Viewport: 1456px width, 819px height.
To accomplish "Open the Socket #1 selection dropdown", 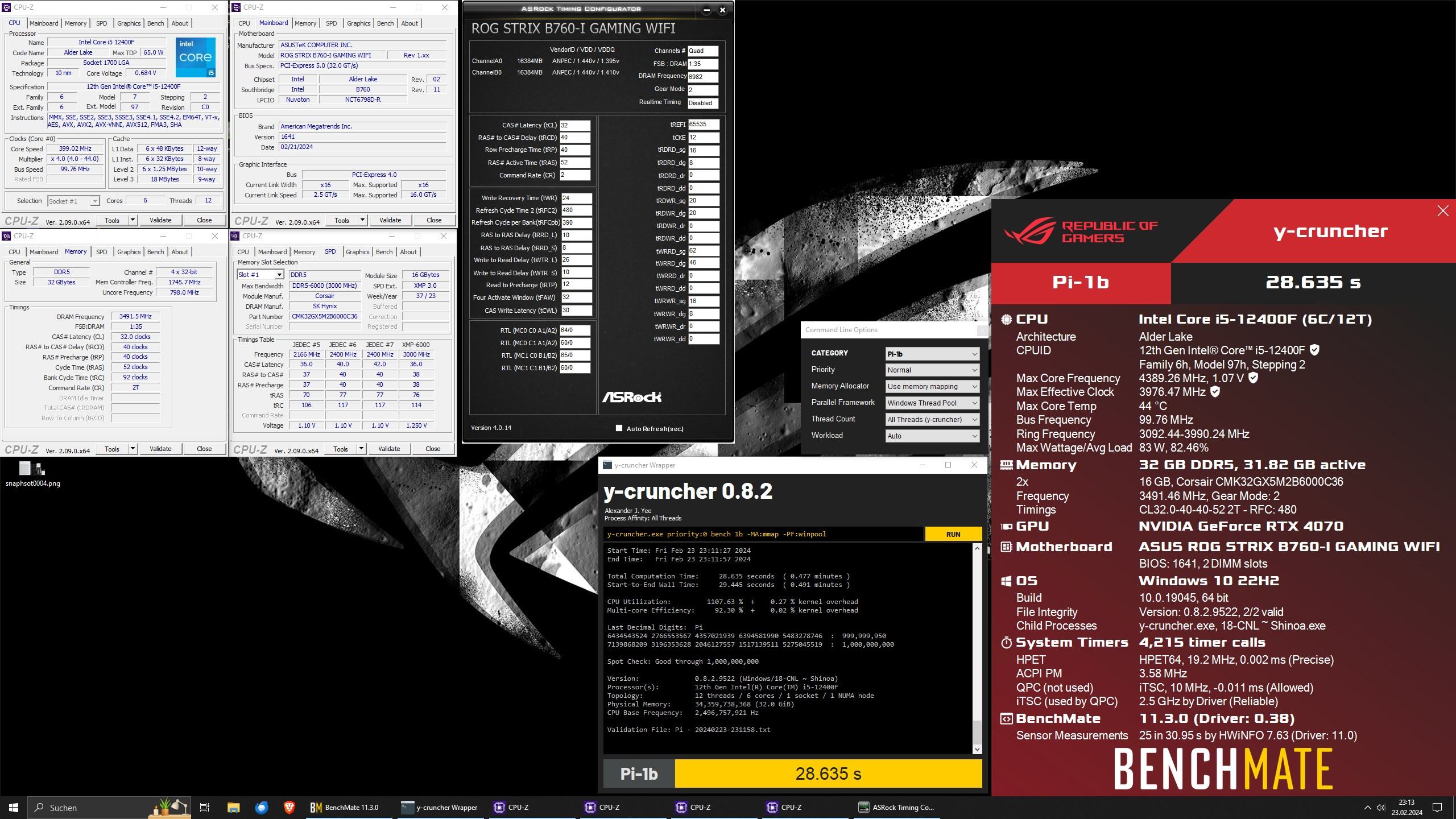I will click(73, 201).
